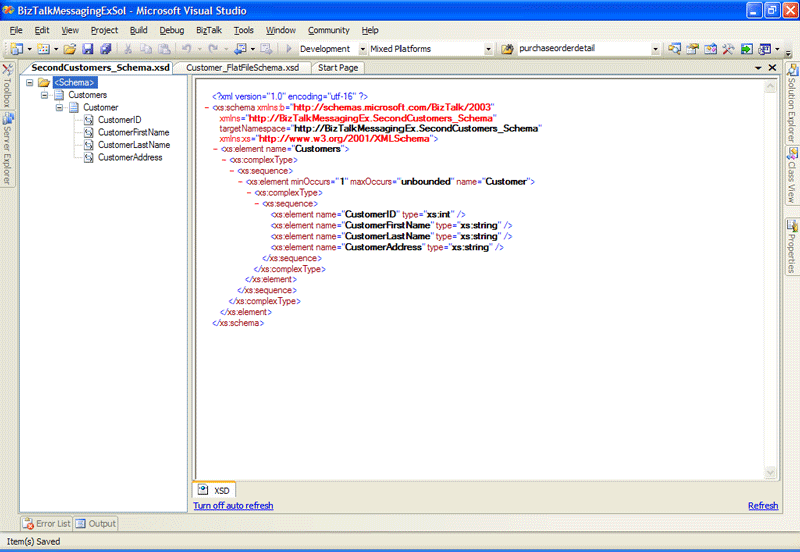Open the Server Explorer side panel
This screenshot has height=552, width=800.
point(7,150)
